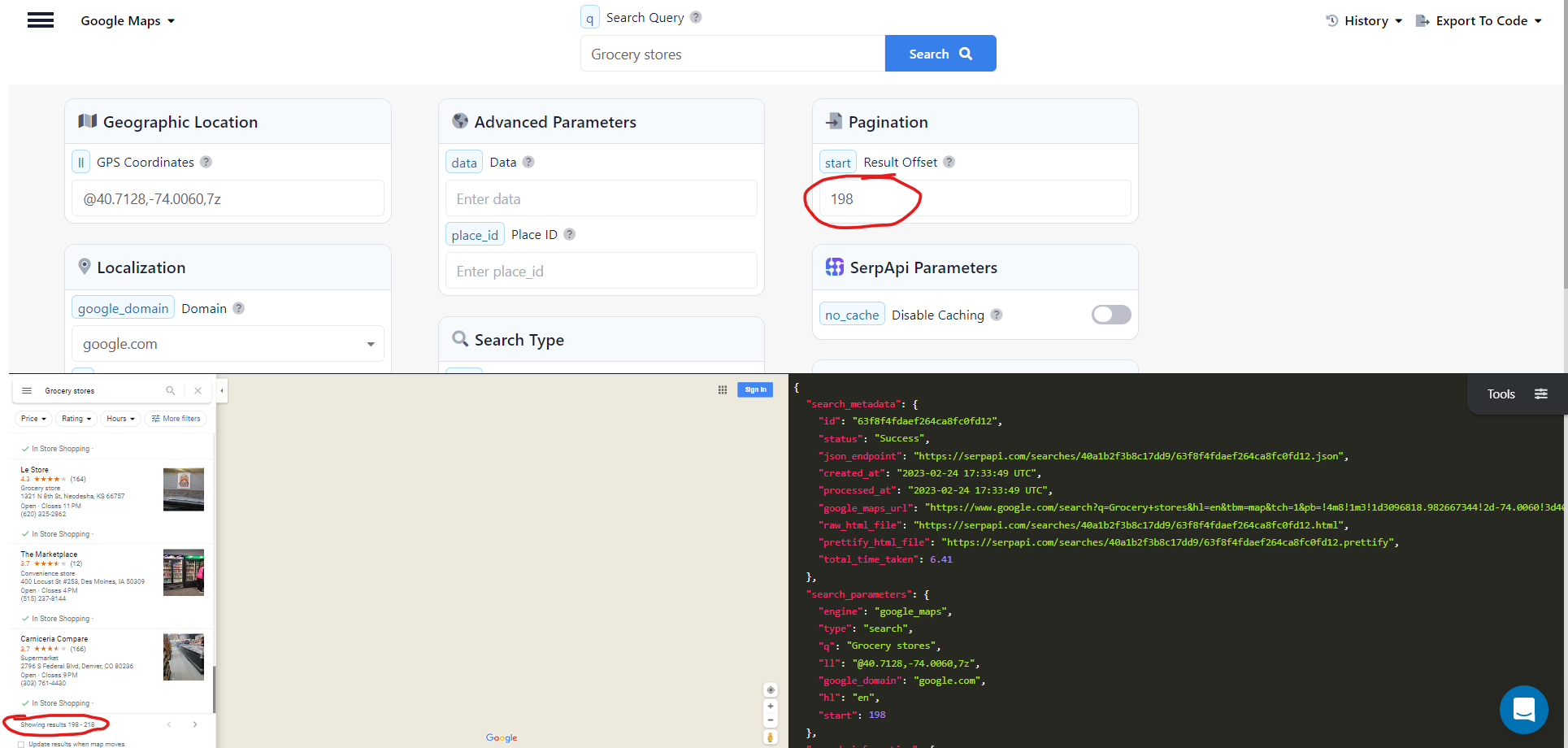
Task: Open the Rating filter dropdown
Action: (x=76, y=418)
